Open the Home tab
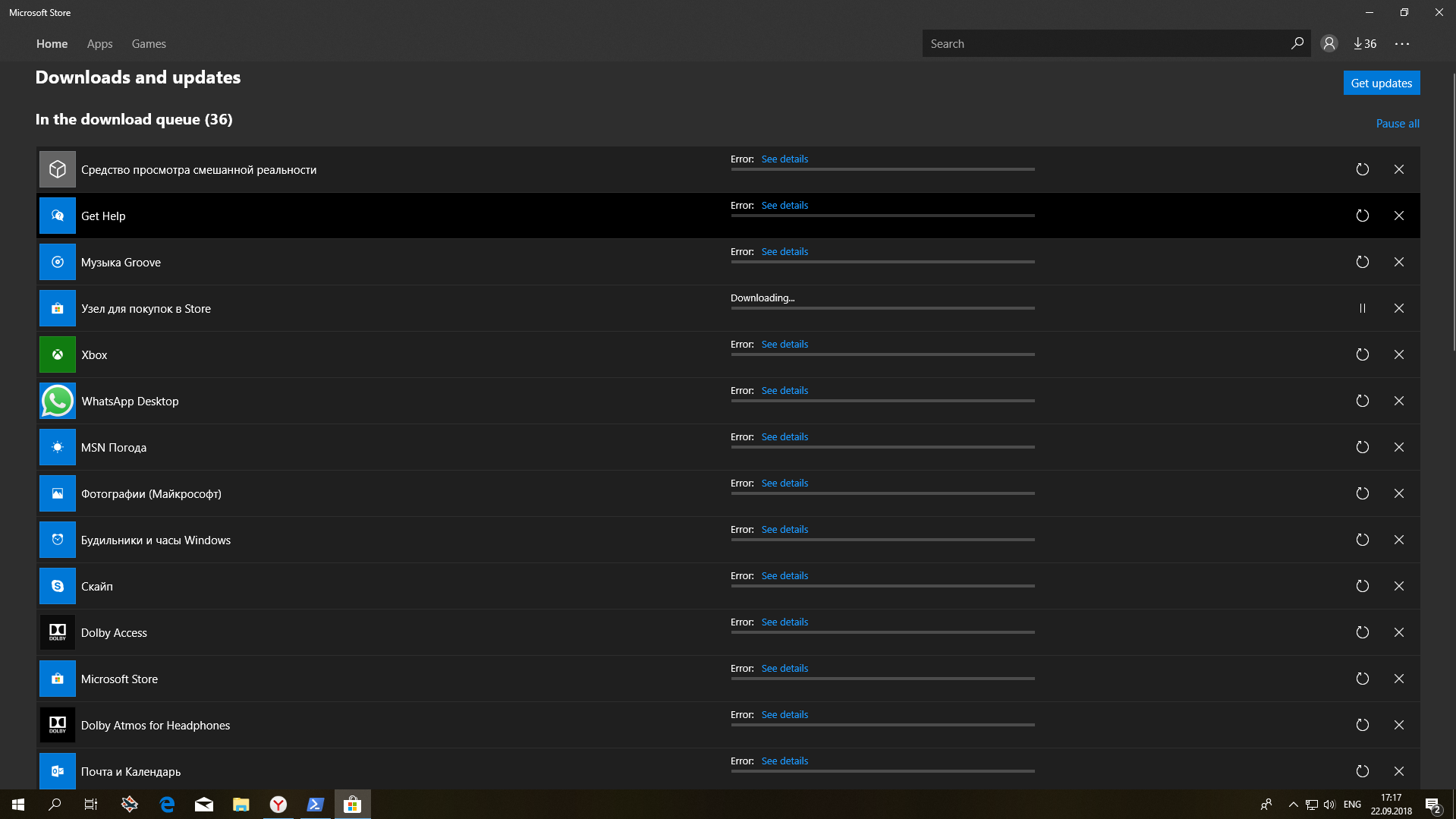The image size is (1456, 819). tap(52, 44)
